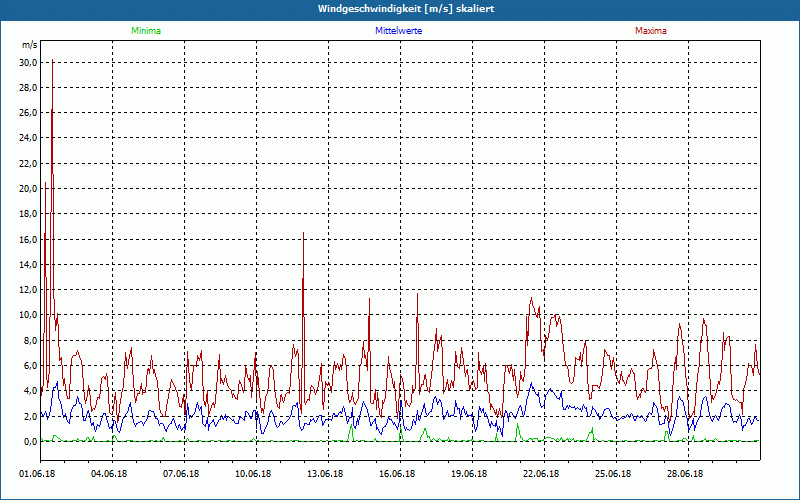
Task: Click the 01.06.18 date label
Action: [x=37, y=474]
